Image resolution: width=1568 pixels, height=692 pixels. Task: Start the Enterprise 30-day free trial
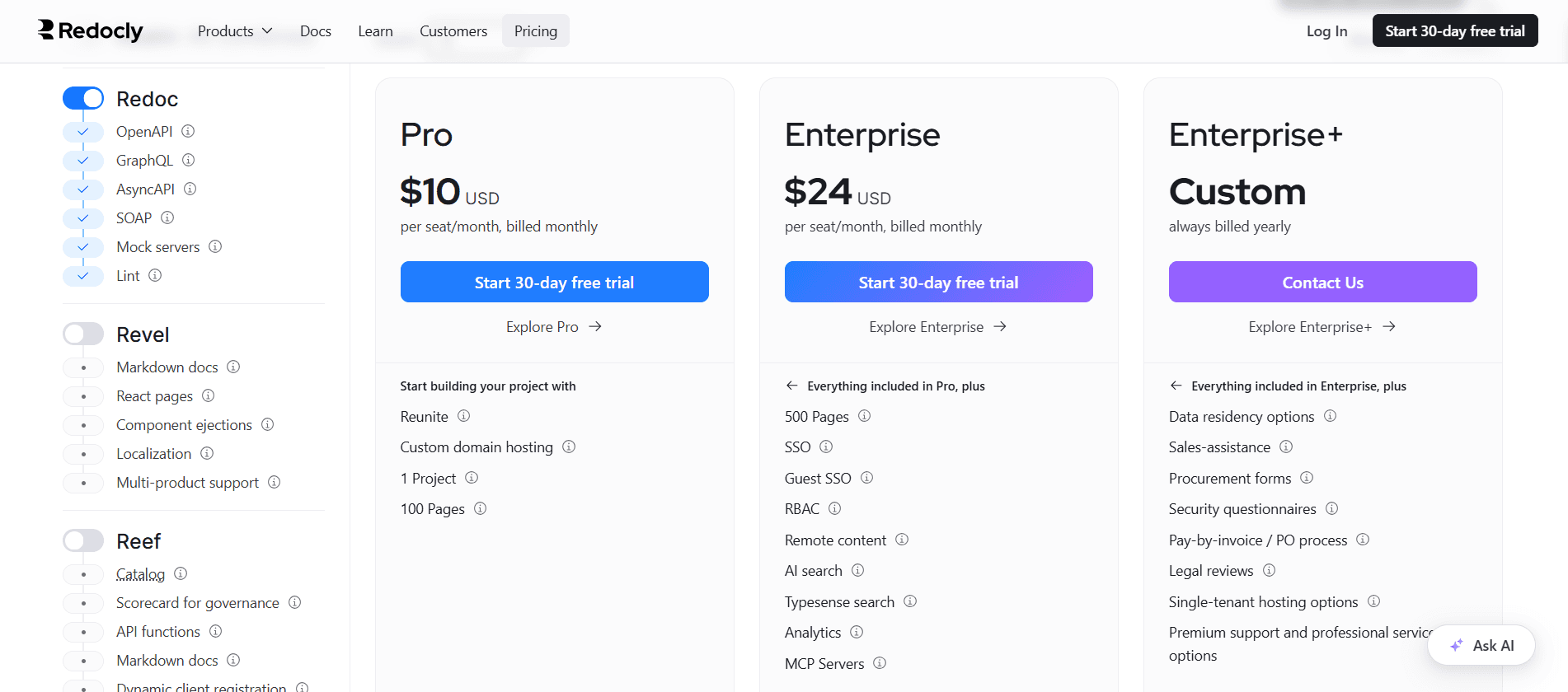pyautogui.click(x=938, y=282)
